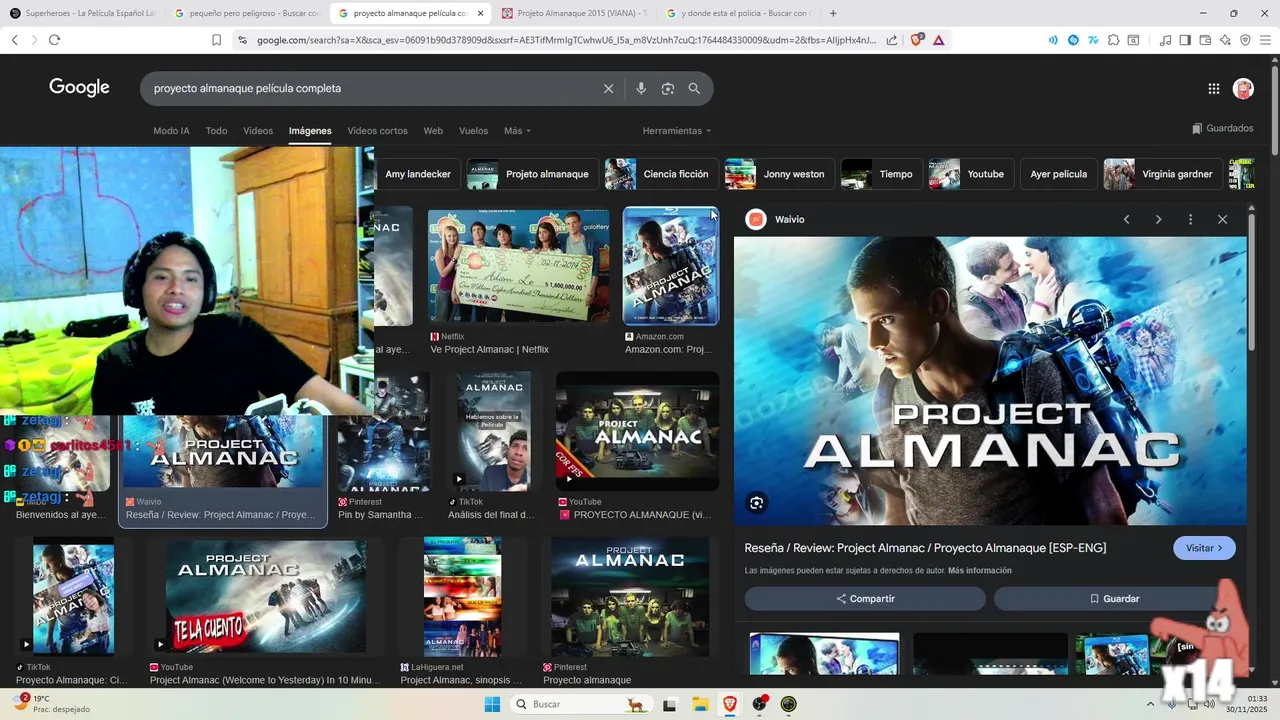
Task: Open the YouTube 'TE LA CUENTO' thumbnail
Action: click(x=266, y=597)
